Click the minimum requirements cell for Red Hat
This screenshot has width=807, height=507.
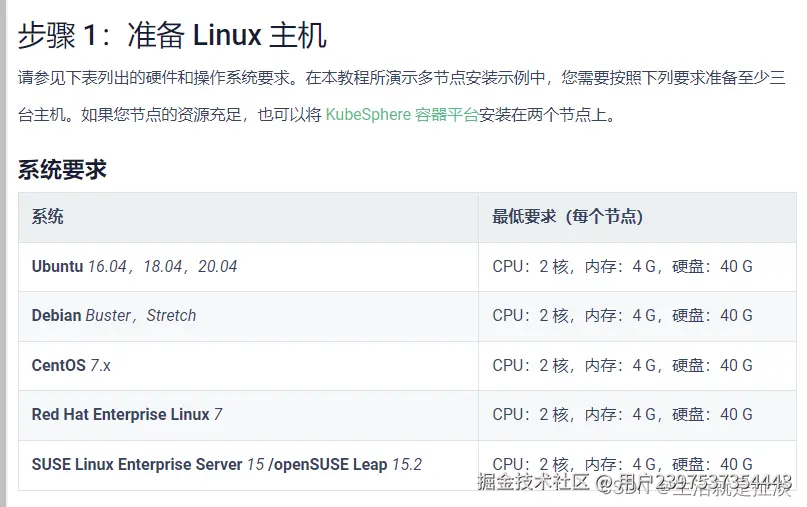(622, 414)
